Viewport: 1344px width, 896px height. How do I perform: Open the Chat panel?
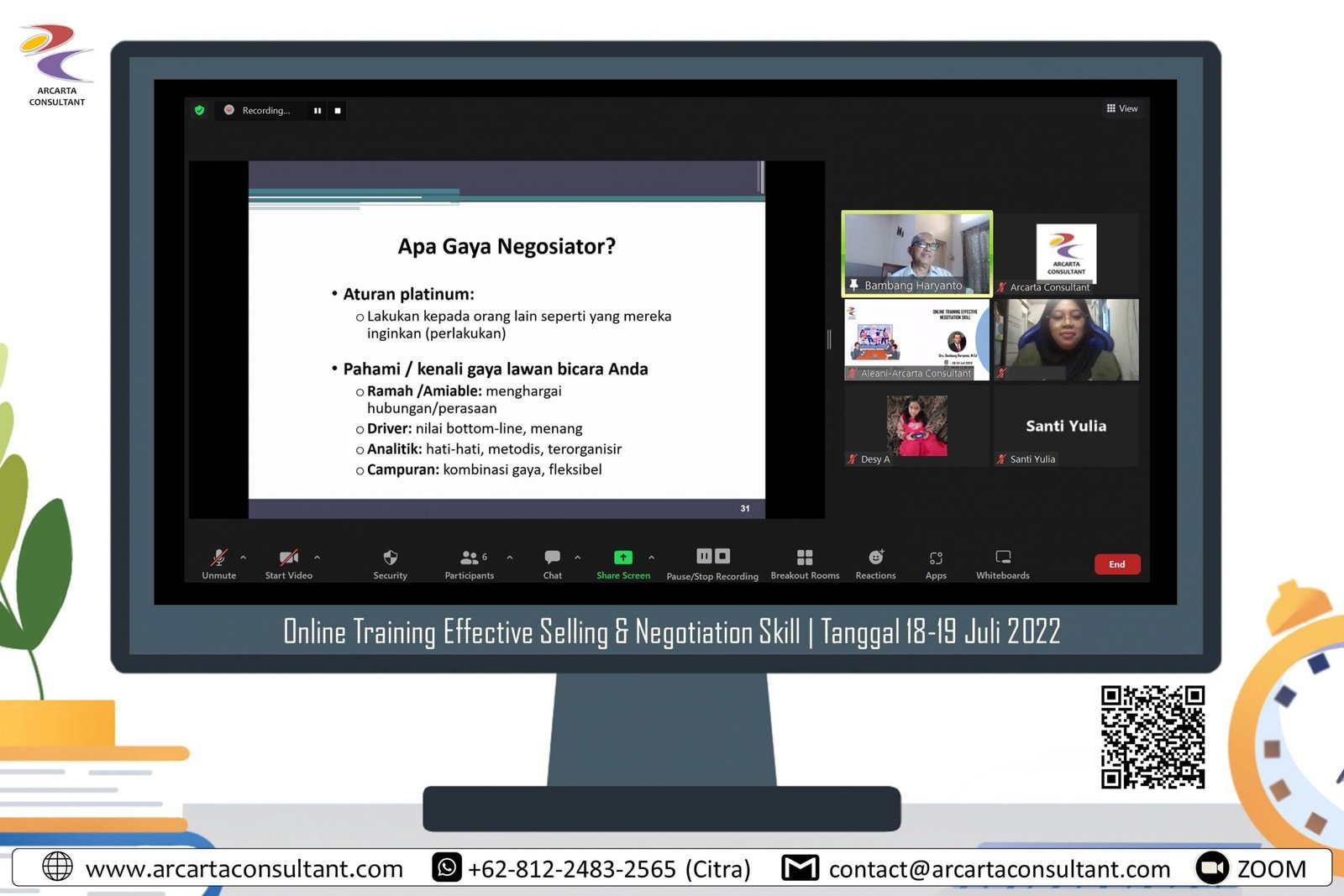point(552,563)
